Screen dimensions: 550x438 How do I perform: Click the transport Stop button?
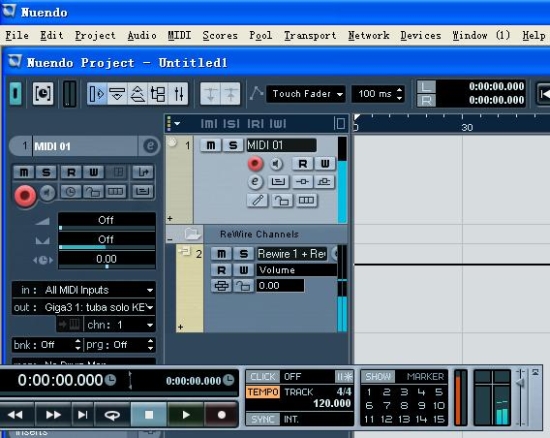[x=149, y=415]
